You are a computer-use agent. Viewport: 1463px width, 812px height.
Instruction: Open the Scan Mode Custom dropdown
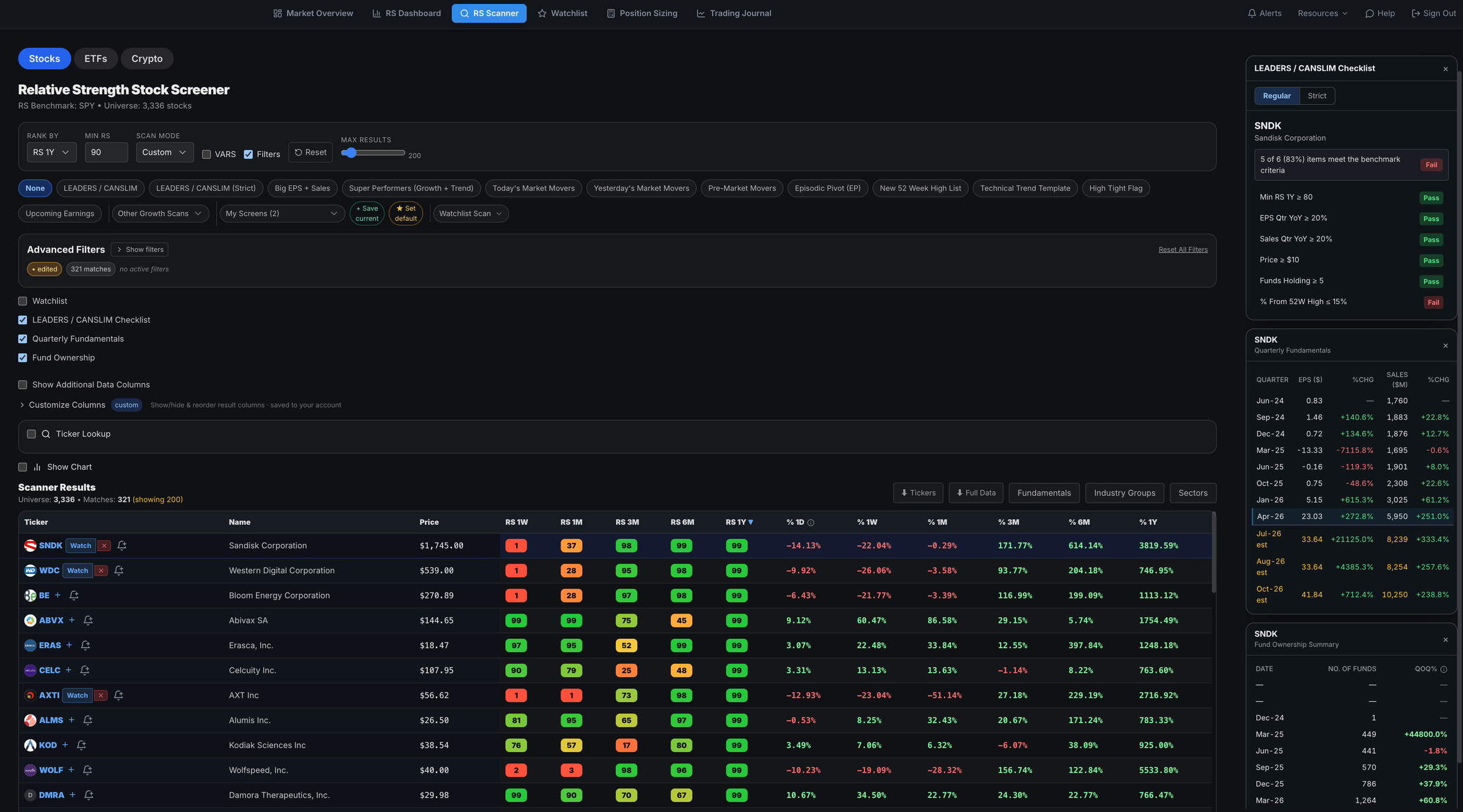[164, 152]
